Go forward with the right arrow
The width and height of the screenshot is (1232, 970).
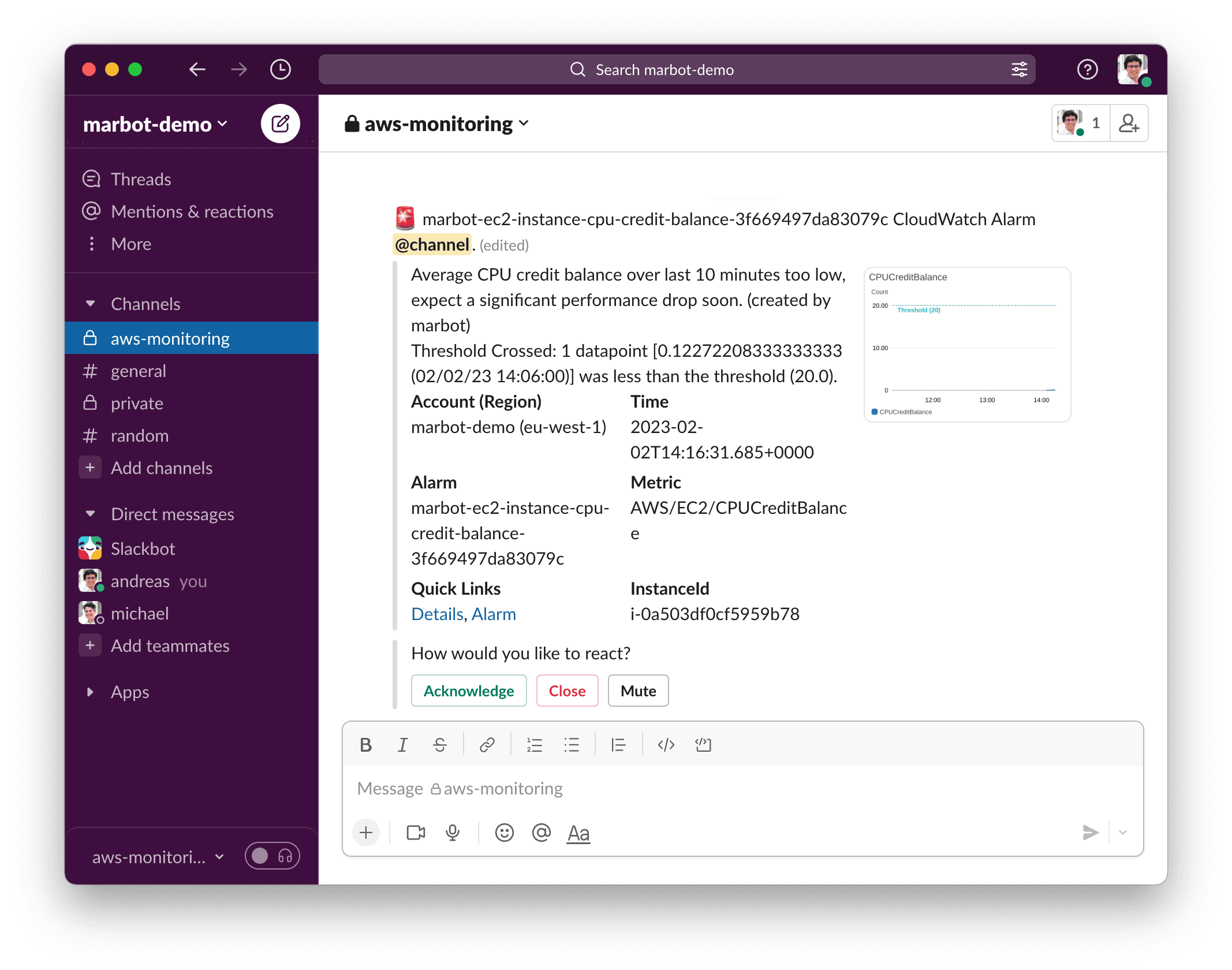[x=238, y=70]
